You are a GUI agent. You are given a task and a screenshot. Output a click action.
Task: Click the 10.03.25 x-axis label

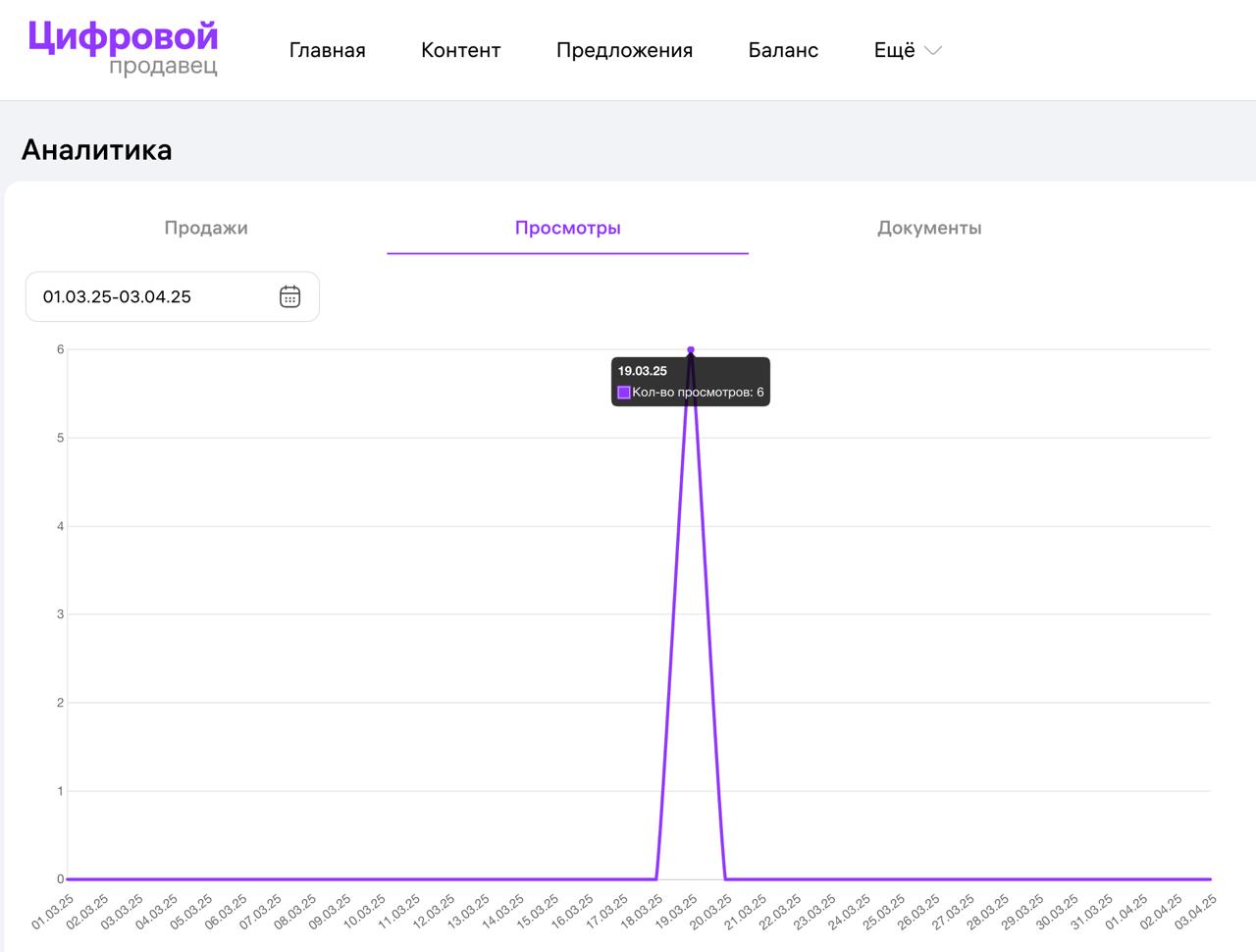(364, 912)
